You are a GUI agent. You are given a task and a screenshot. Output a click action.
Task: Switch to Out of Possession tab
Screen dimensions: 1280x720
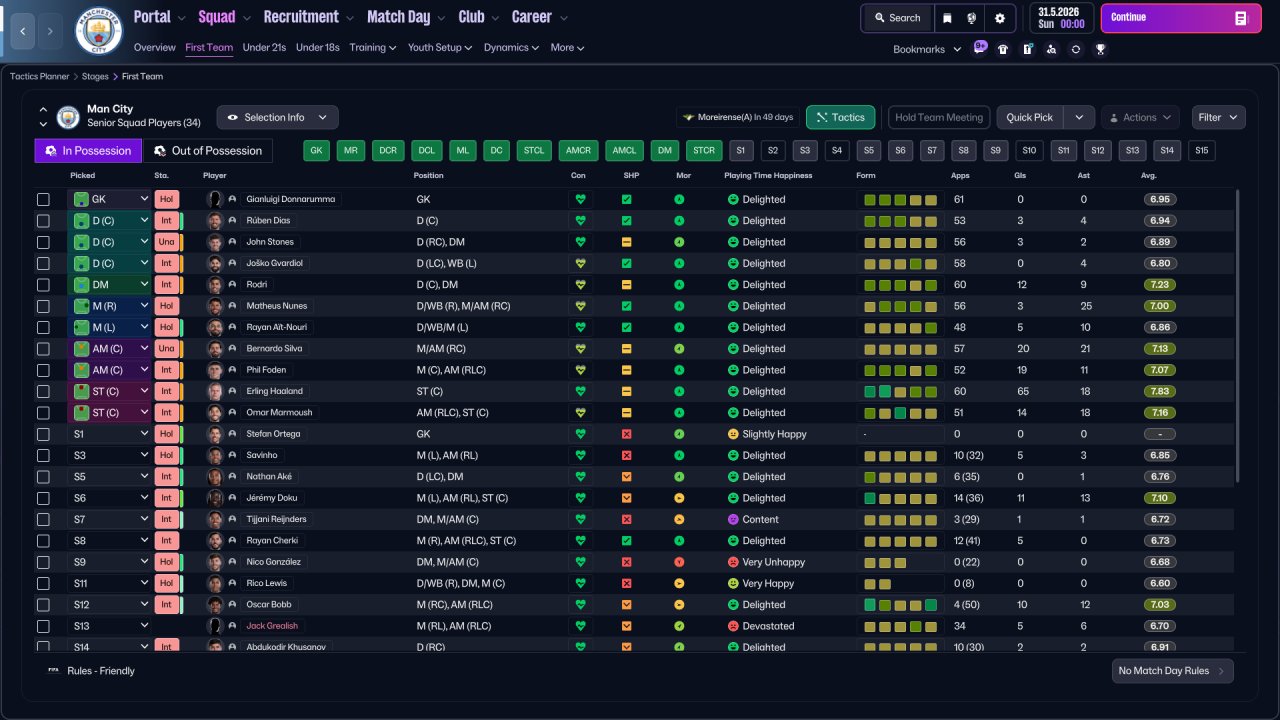208,151
